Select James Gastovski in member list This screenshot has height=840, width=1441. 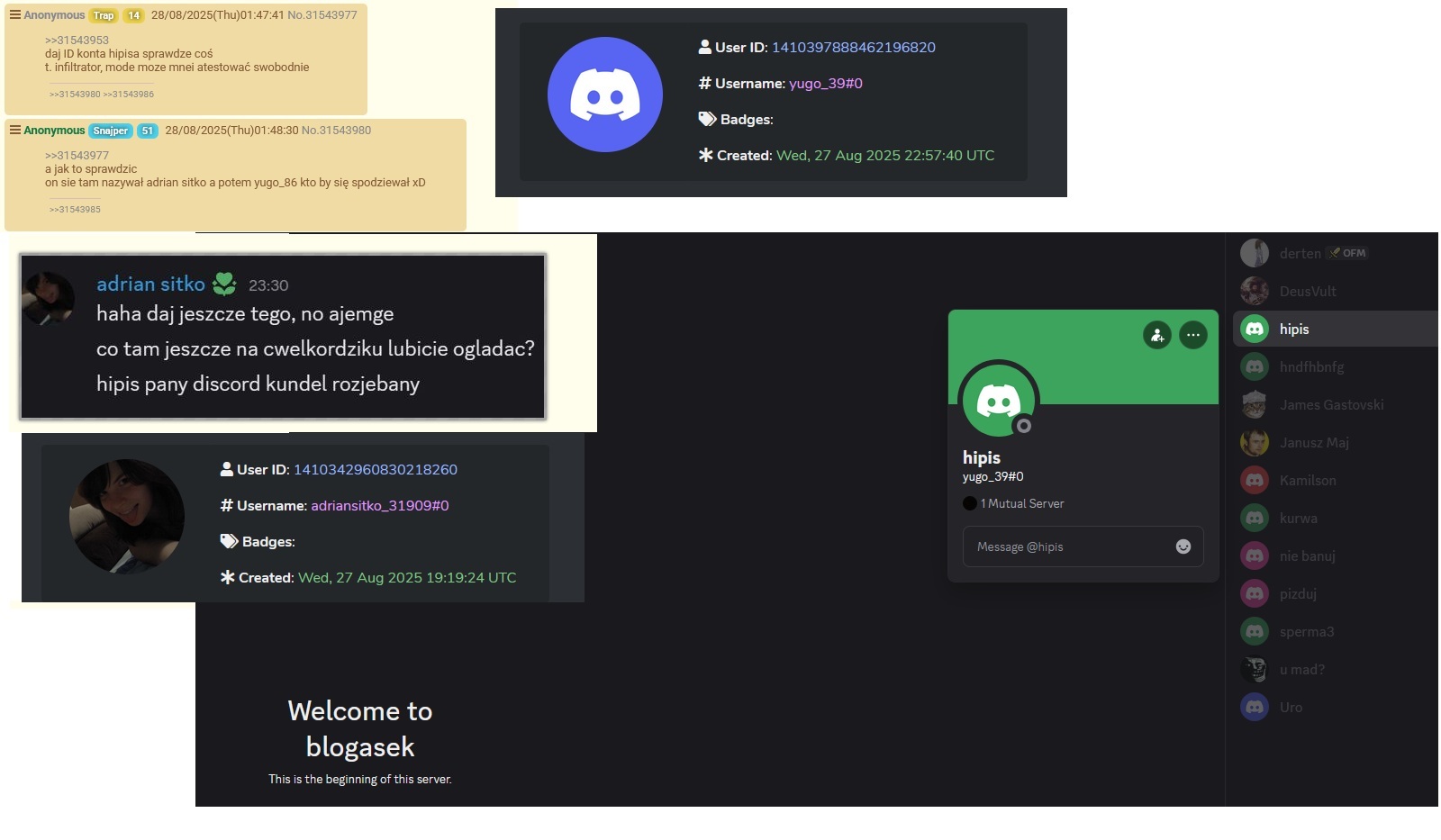pos(1331,405)
